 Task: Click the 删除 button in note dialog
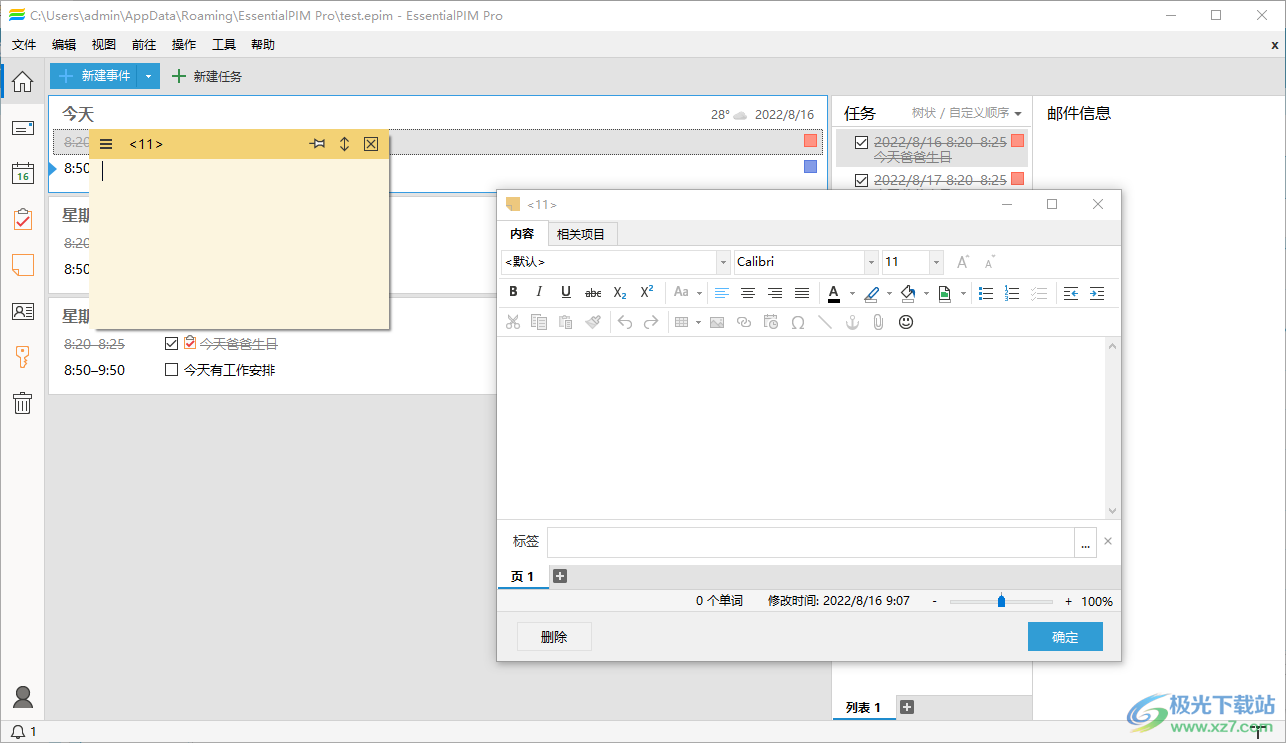pyautogui.click(x=554, y=637)
